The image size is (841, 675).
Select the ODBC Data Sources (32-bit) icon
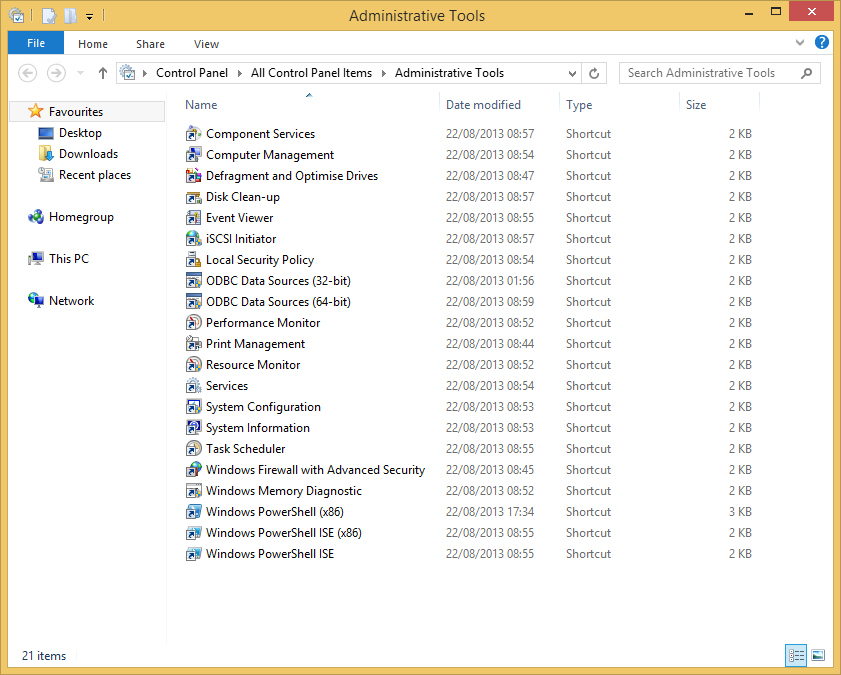[193, 281]
